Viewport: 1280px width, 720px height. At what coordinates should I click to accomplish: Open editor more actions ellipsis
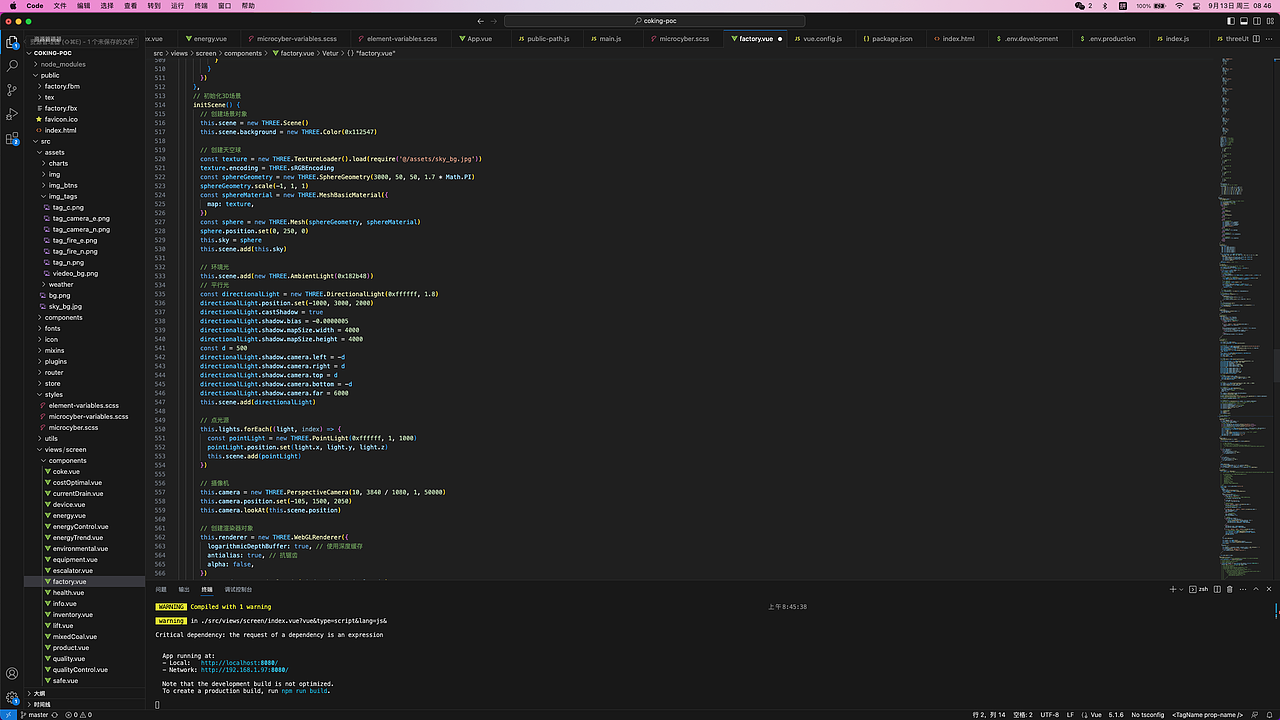(x=1270, y=39)
